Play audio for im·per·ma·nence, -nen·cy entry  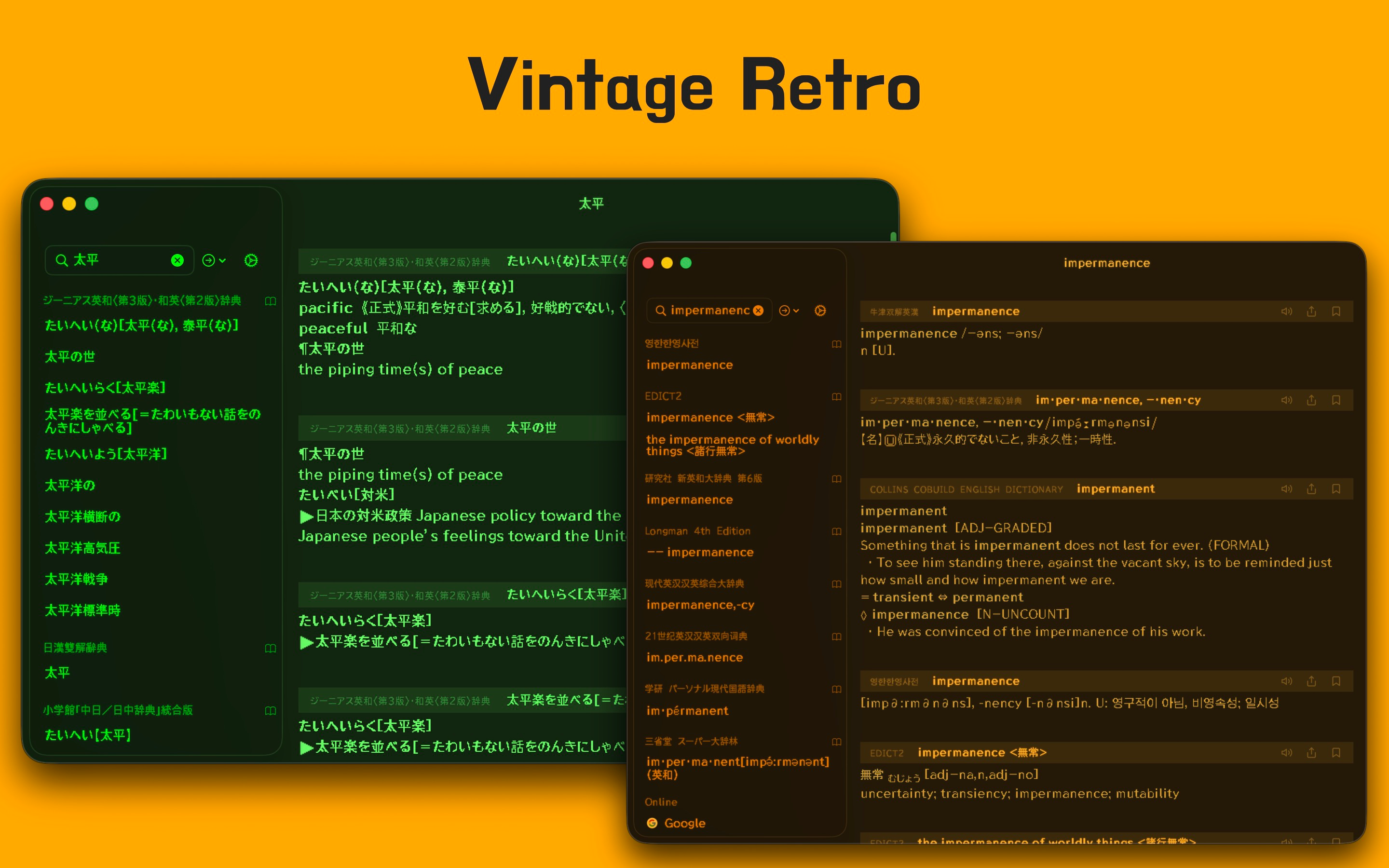pos(1286,400)
